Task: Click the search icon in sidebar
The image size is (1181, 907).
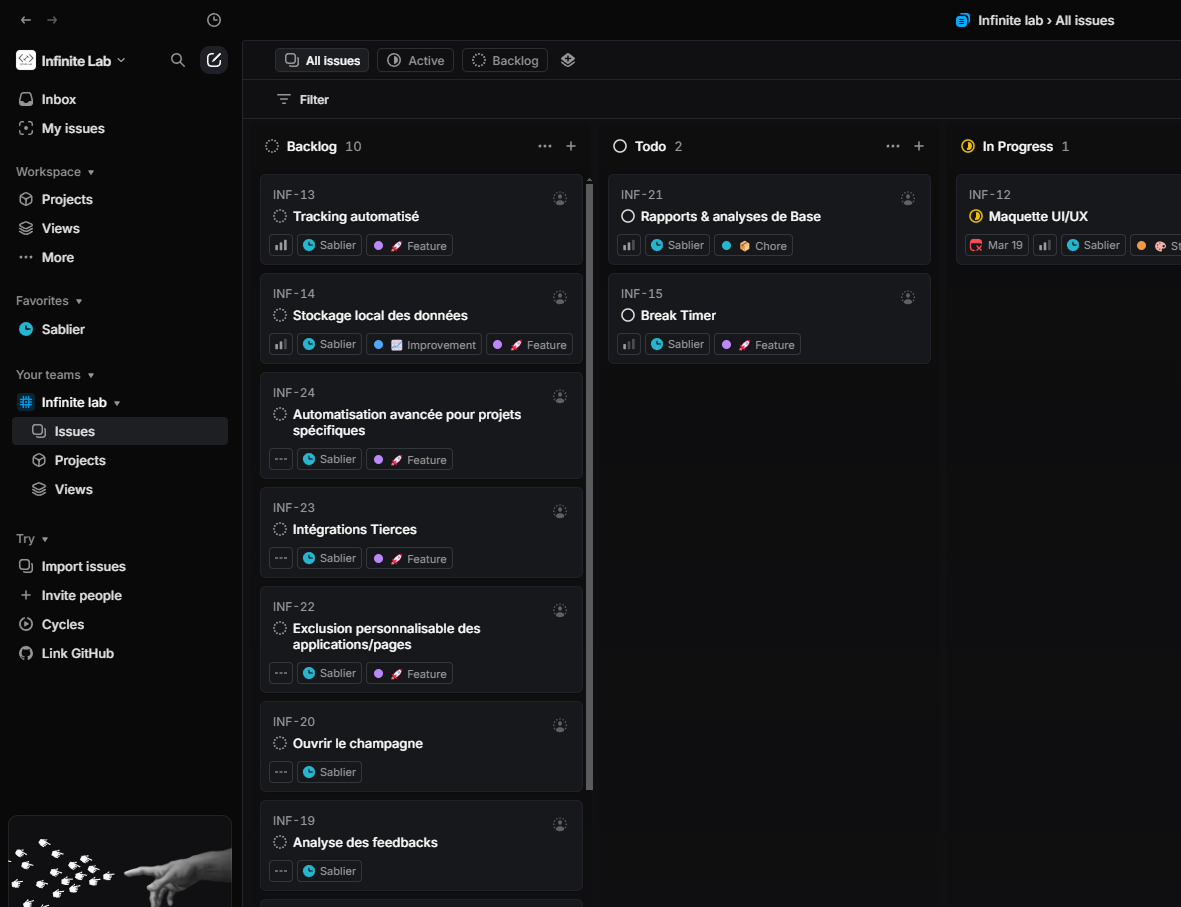Action: (178, 60)
